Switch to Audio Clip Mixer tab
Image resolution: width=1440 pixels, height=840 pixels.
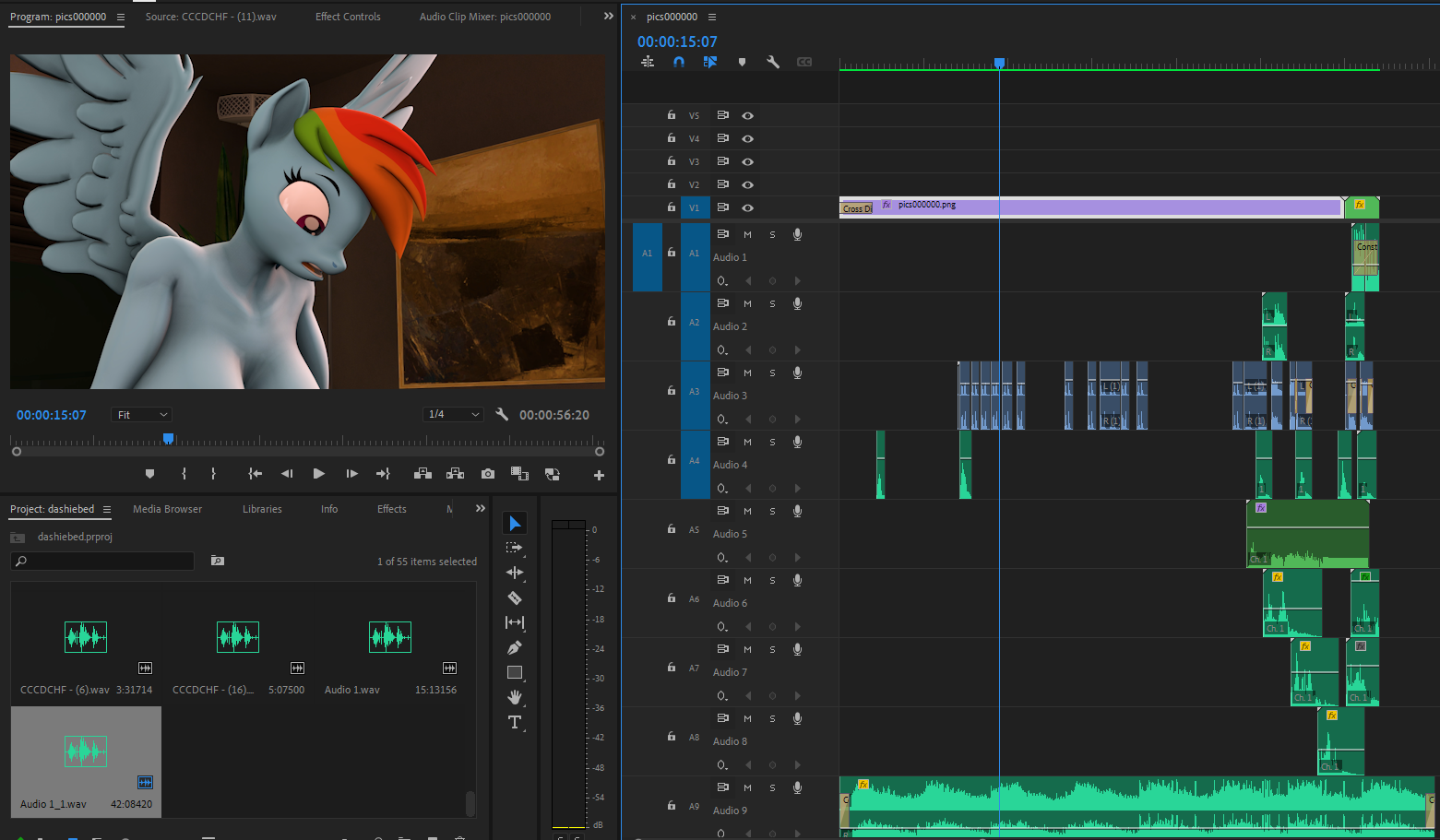[485, 17]
